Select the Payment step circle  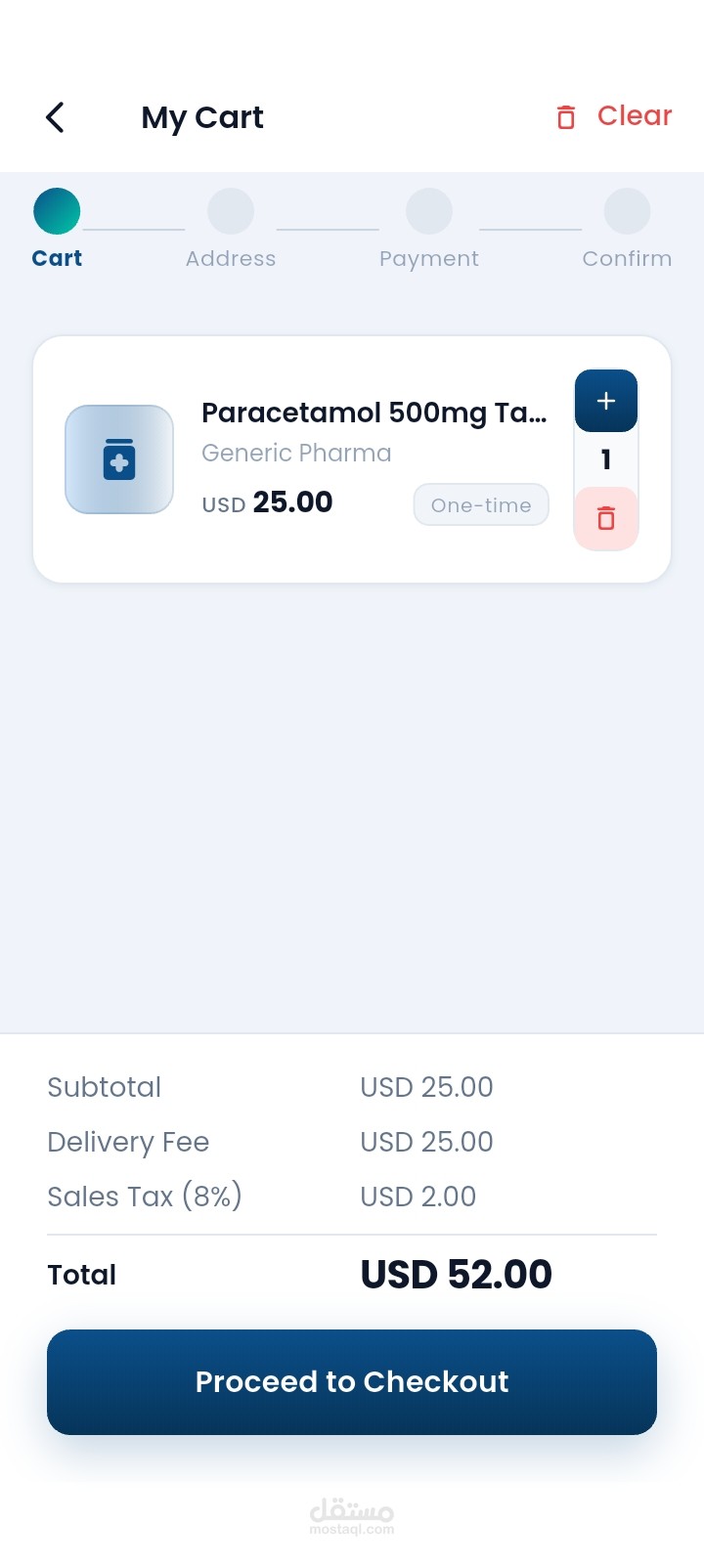point(429,211)
